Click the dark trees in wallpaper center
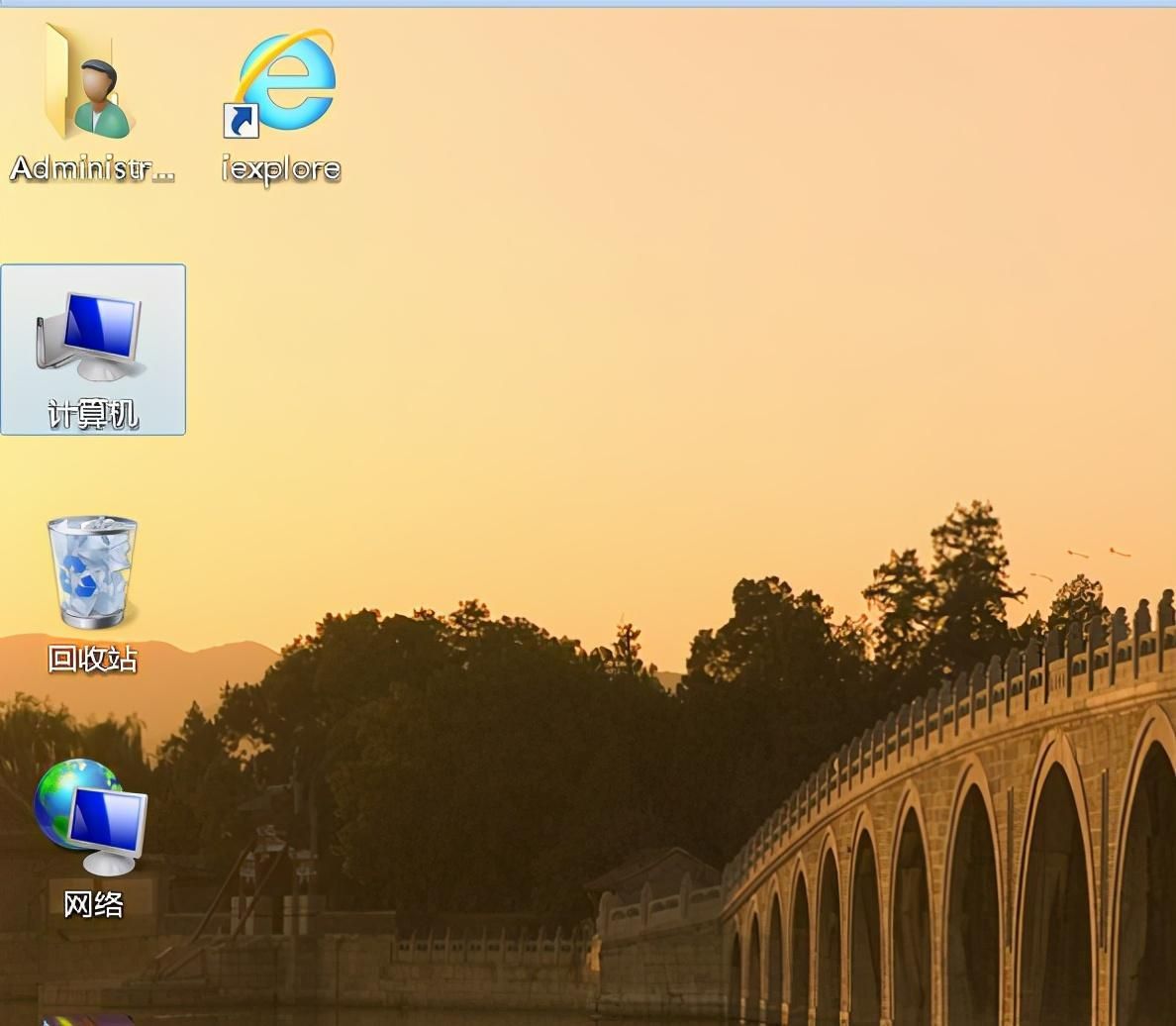 (x=465, y=751)
